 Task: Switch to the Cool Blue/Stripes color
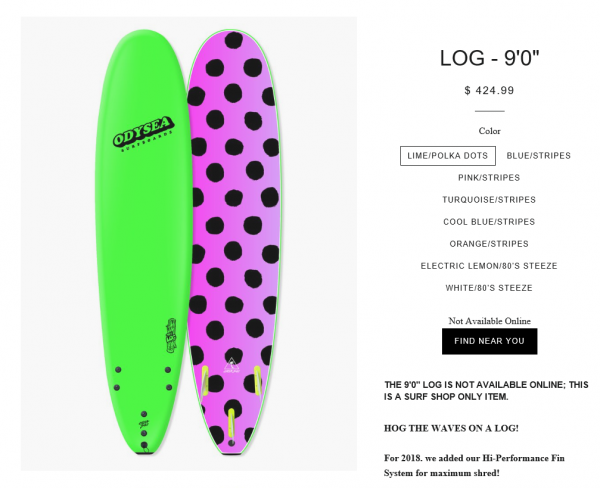[489, 222]
